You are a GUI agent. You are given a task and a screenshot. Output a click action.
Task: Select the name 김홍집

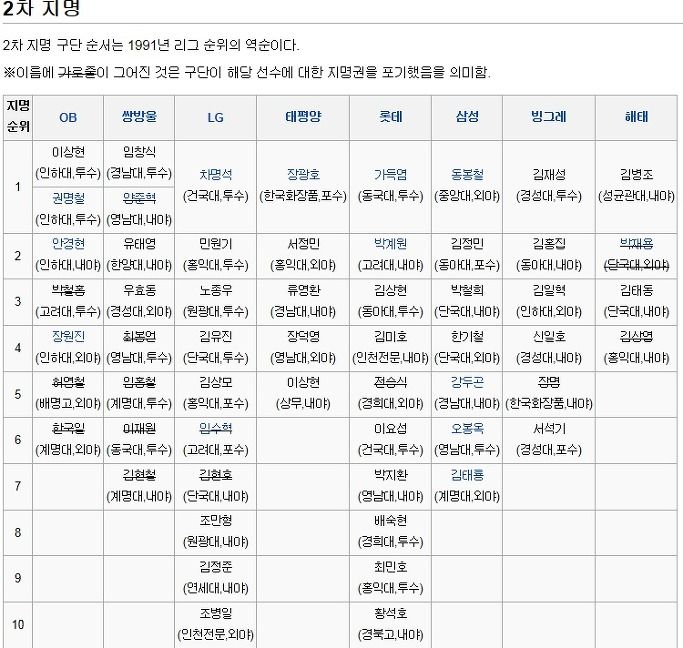[x=549, y=244]
